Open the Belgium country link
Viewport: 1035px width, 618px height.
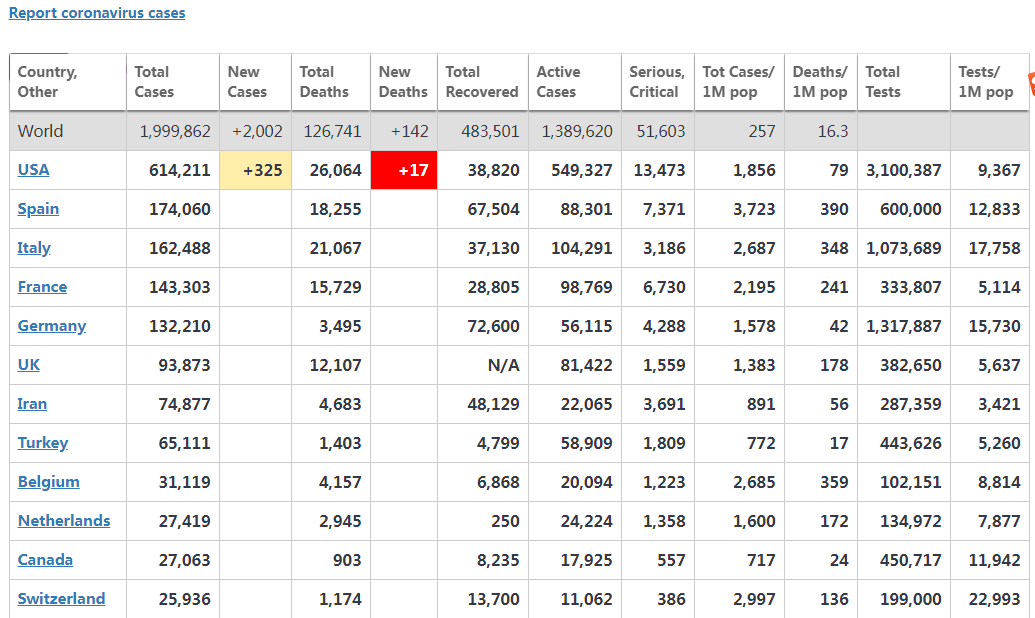point(49,481)
